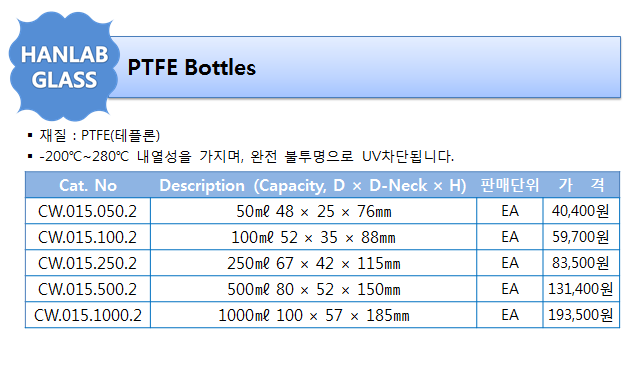The image size is (642, 370).
Task: Click the Description column header
Action: tap(313, 185)
